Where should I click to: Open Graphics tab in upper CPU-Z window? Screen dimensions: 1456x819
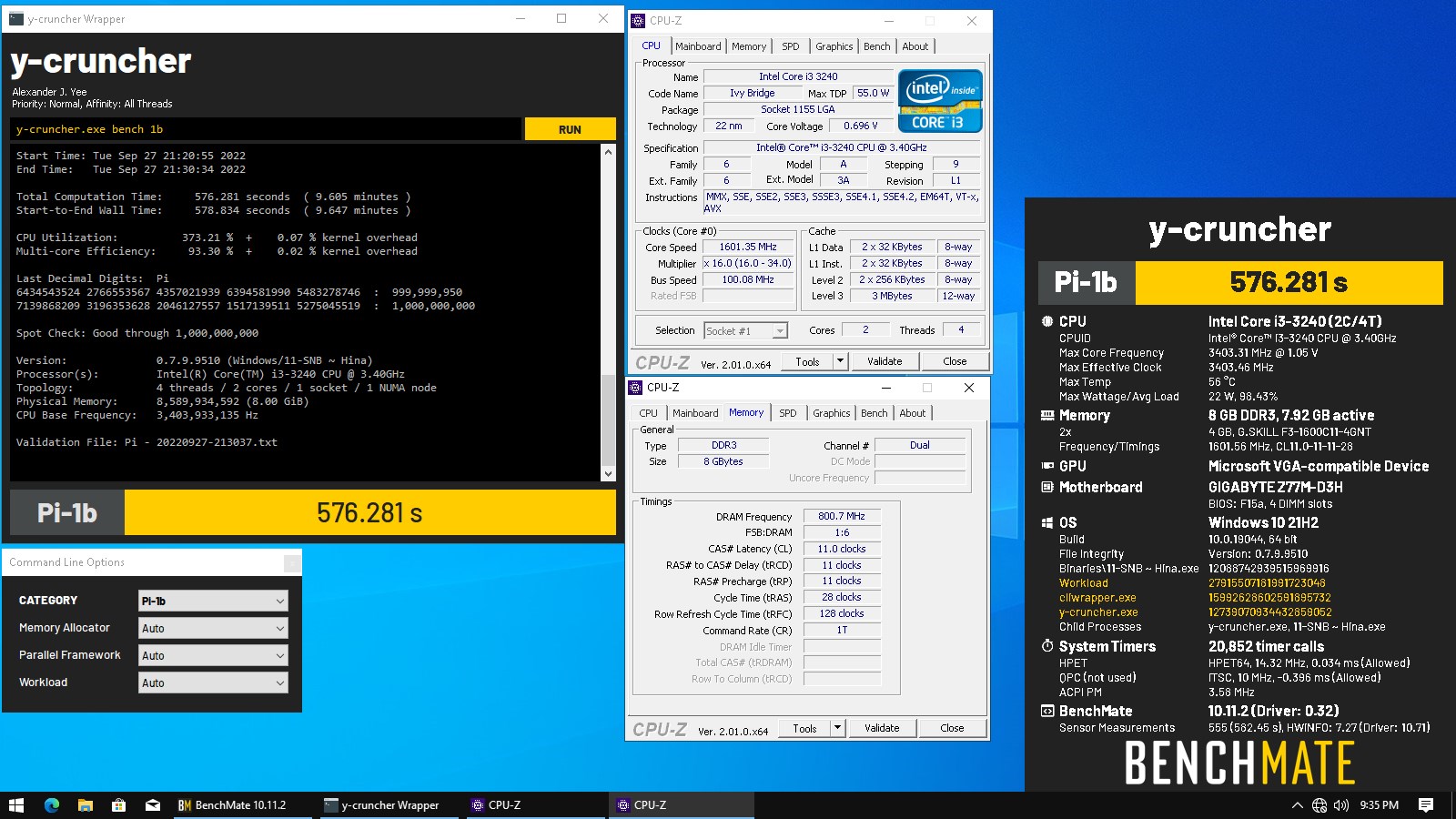(834, 46)
